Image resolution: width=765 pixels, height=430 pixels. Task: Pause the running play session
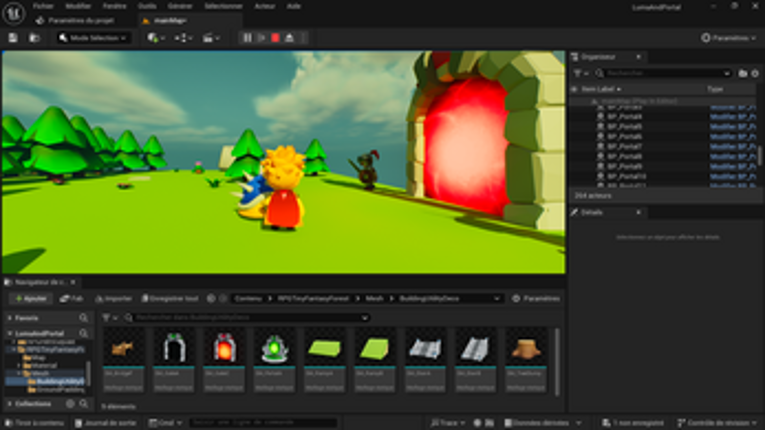(x=247, y=38)
